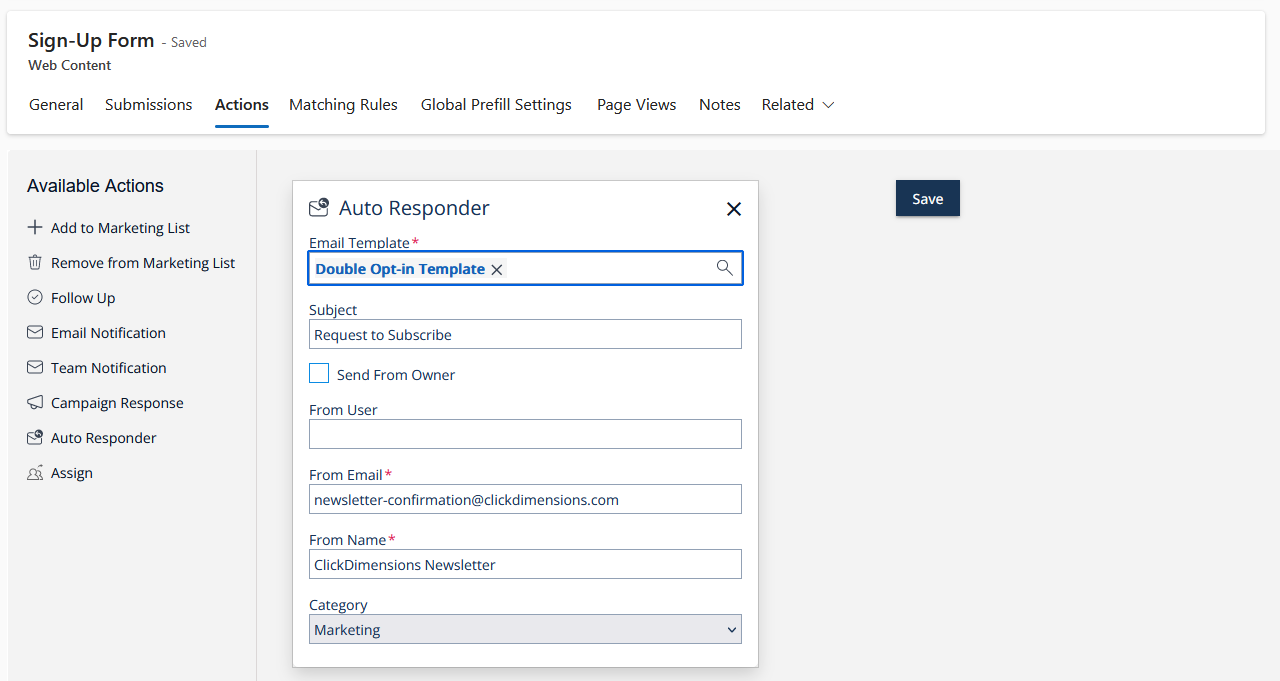The image size is (1280, 681).
Task: Click the Auto Responder panel header icon
Action: pyautogui.click(x=319, y=207)
